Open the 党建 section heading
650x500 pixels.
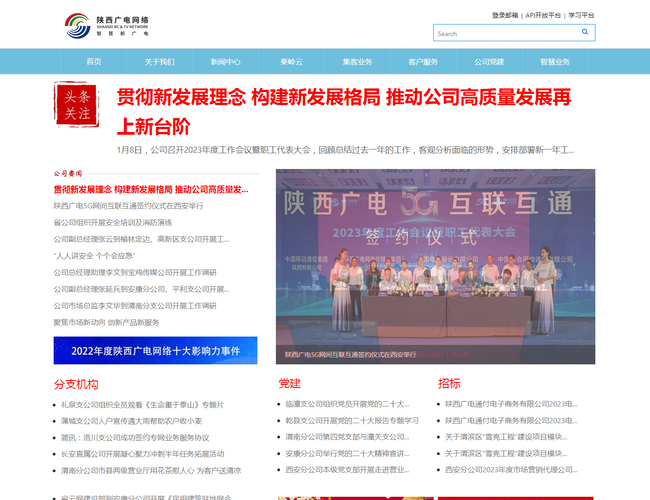289,384
